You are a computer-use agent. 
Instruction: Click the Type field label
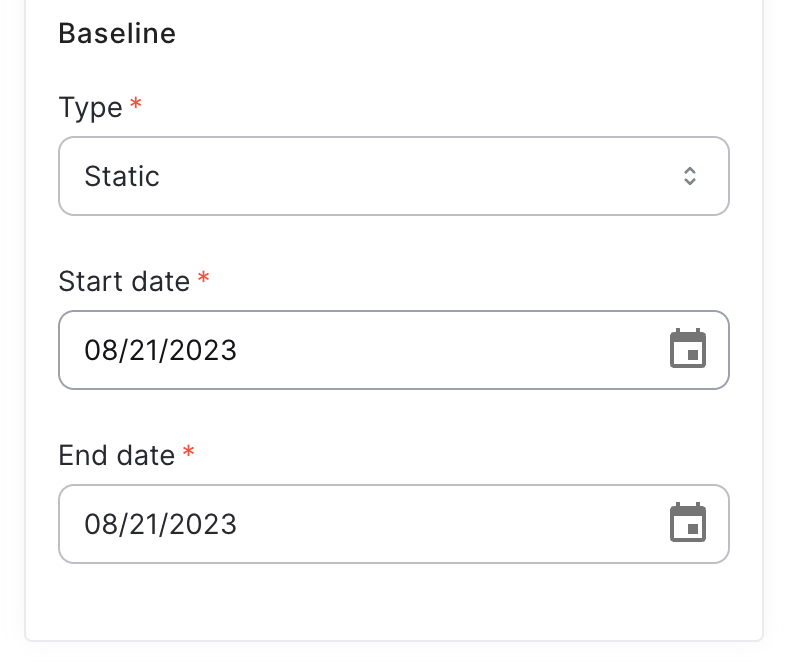click(x=91, y=107)
